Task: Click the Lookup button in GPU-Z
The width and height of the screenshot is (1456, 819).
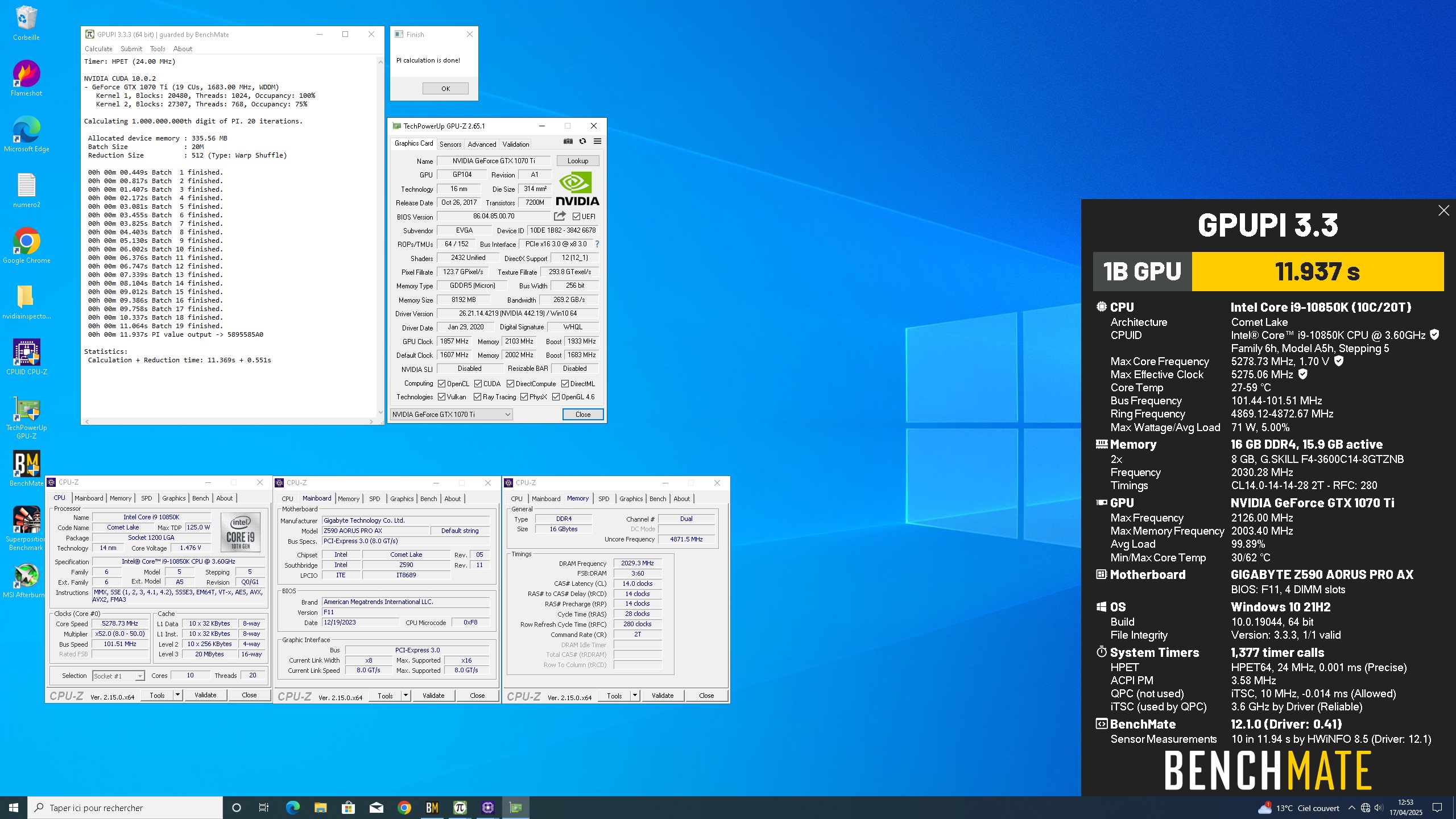Action: click(x=578, y=161)
